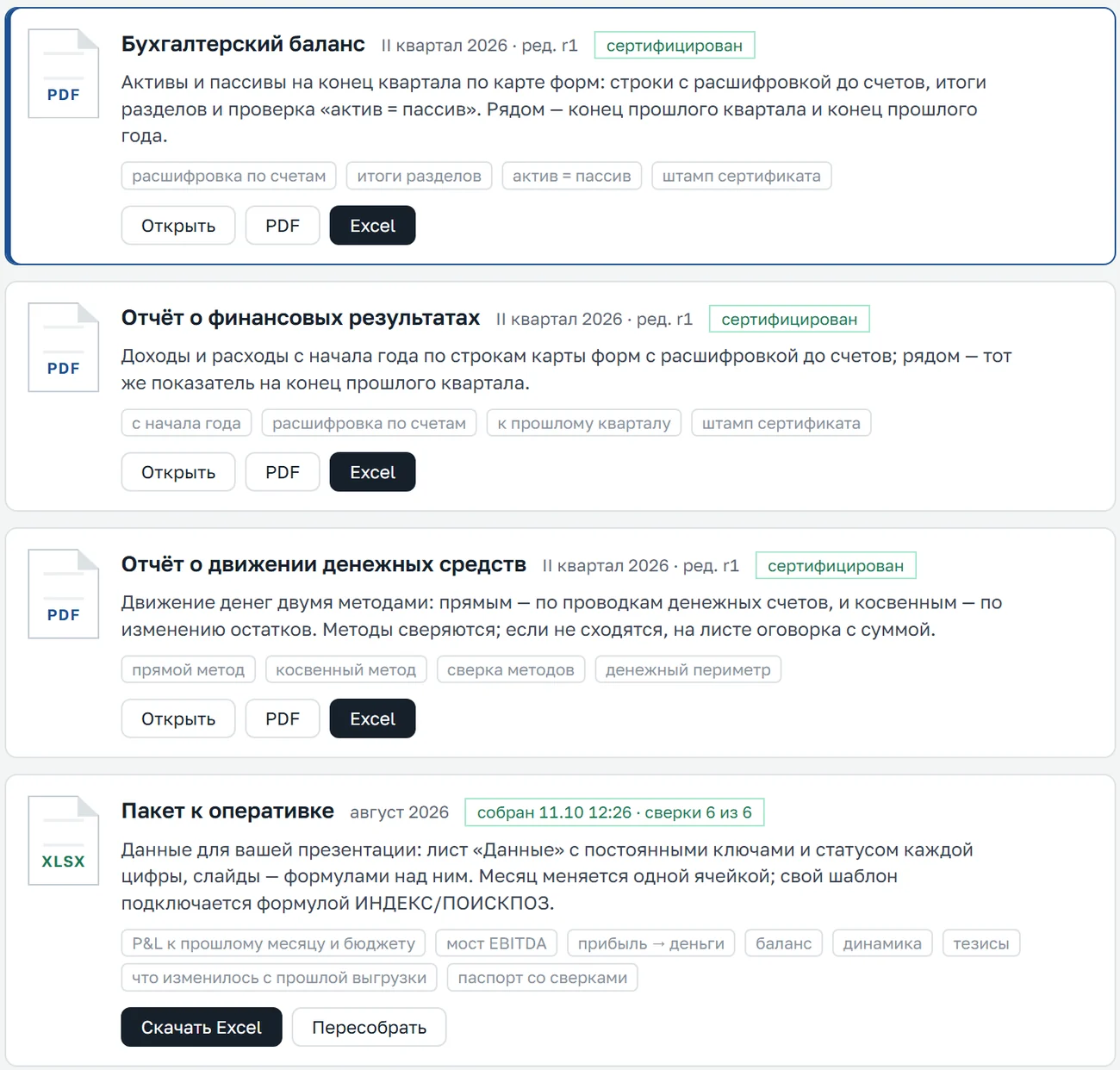Download Бухгалтерский баланс as PDF
This screenshot has height=1070, width=1120.
[x=283, y=226]
